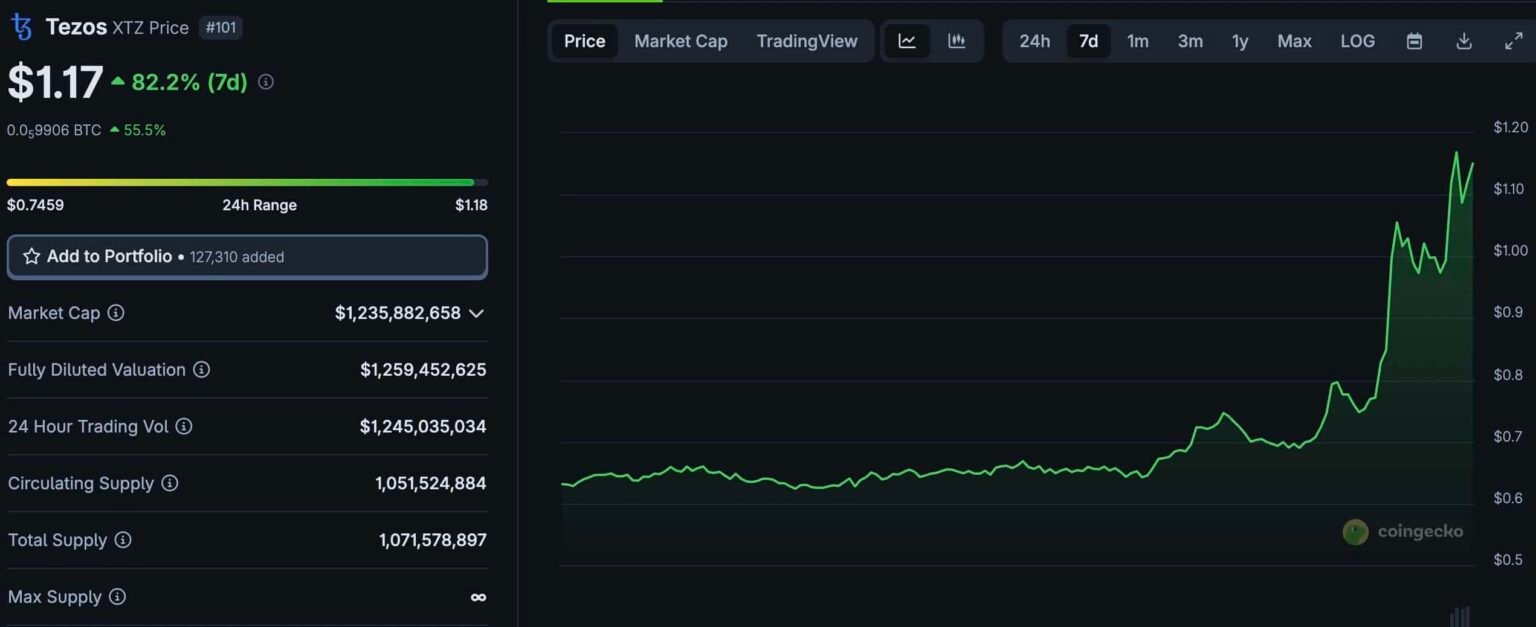
Task: Switch to the Market Cap tab
Action: click(680, 41)
